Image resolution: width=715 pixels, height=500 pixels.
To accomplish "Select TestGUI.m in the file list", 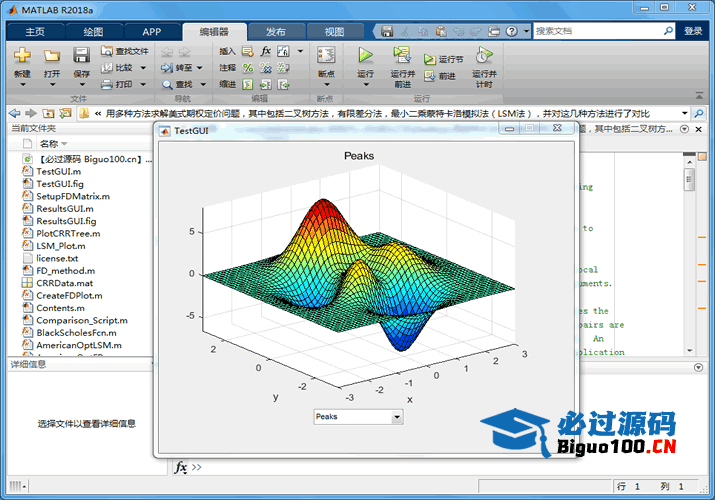I will [x=59, y=171].
